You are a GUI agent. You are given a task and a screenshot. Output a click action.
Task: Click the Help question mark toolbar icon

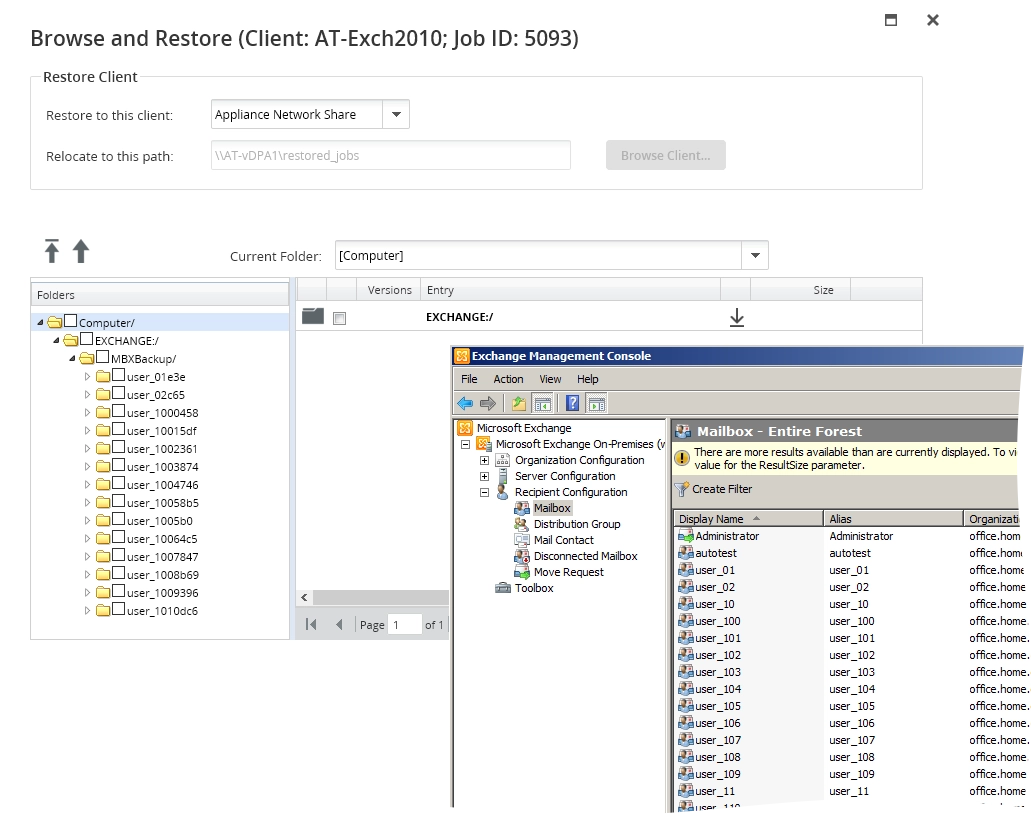(573, 403)
